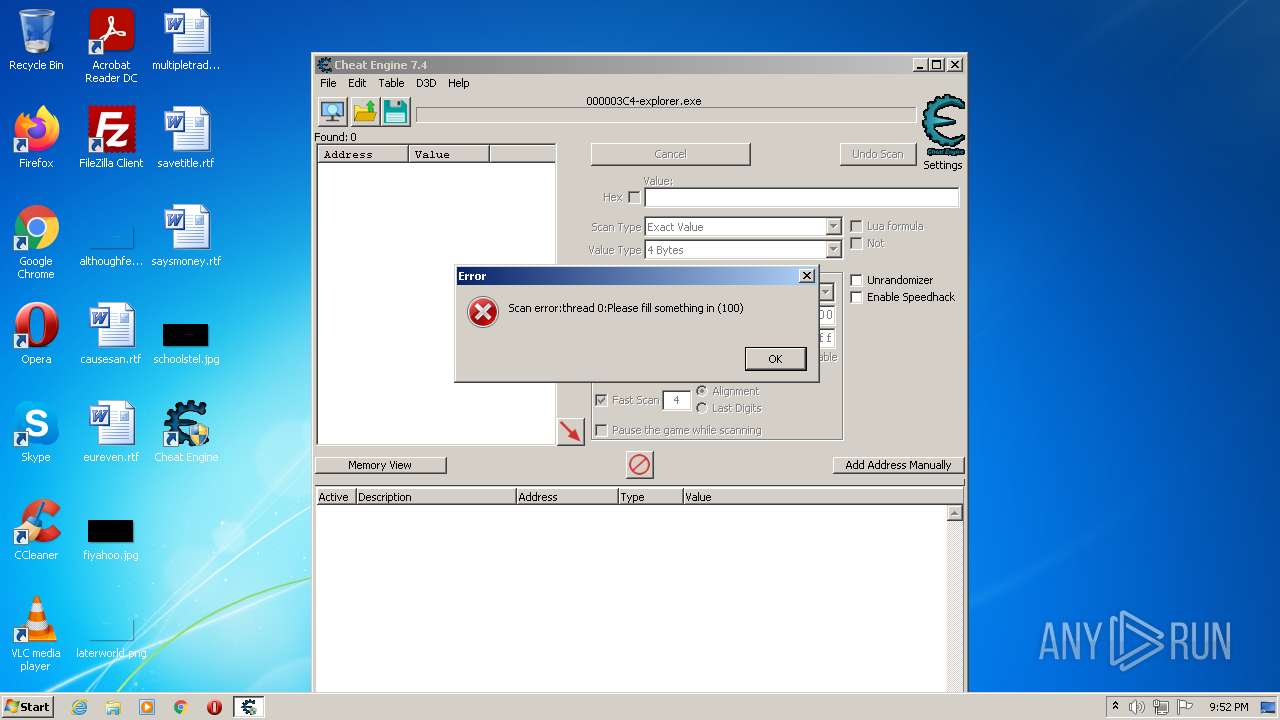Image resolution: width=1280 pixels, height=720 pixels.
Task: Toggle the Hex checkbox
Action: pos(634,197)
